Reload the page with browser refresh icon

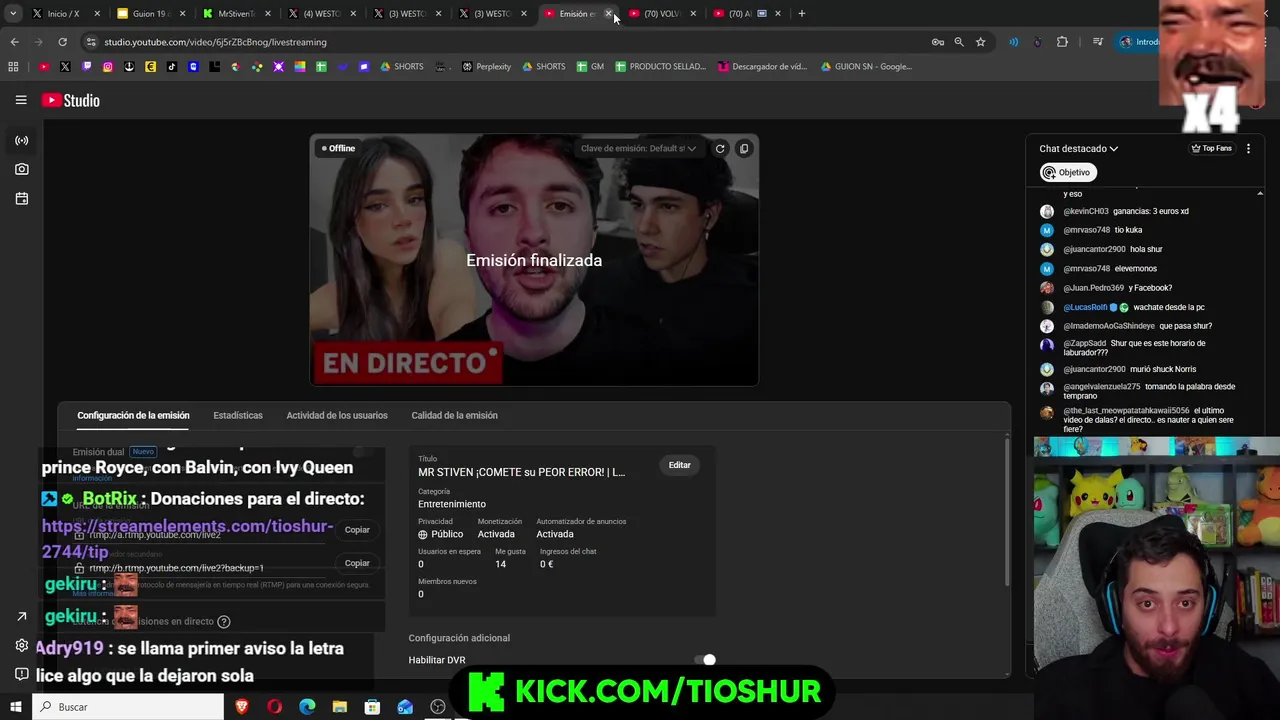click(62, 42)
